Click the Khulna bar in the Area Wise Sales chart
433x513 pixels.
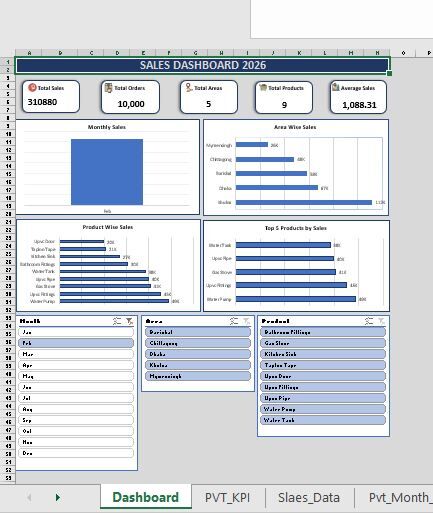click(304, 202)
